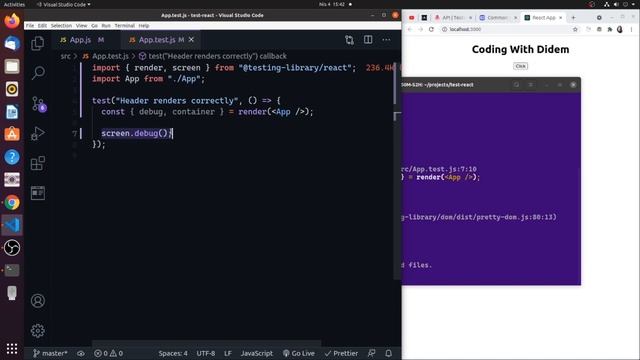
Task: Click the errors and warnings counter
Action: tap(109, 353)
